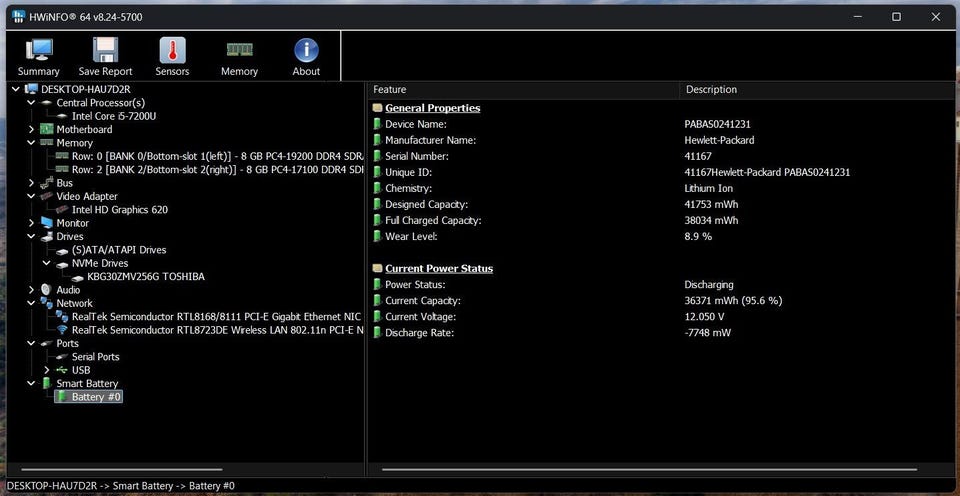The image size is (960, 496).
Task: Click the Motherboard tree icon
Action: [47, 129]
